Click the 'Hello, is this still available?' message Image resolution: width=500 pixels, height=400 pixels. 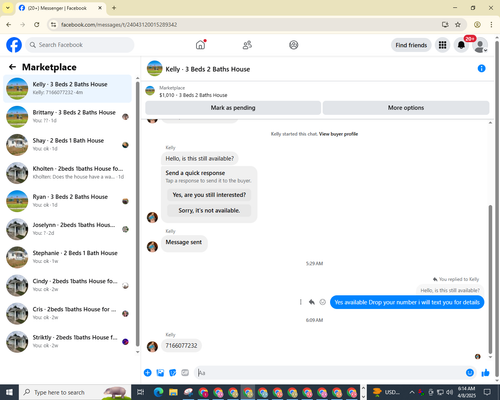(200, 158)
